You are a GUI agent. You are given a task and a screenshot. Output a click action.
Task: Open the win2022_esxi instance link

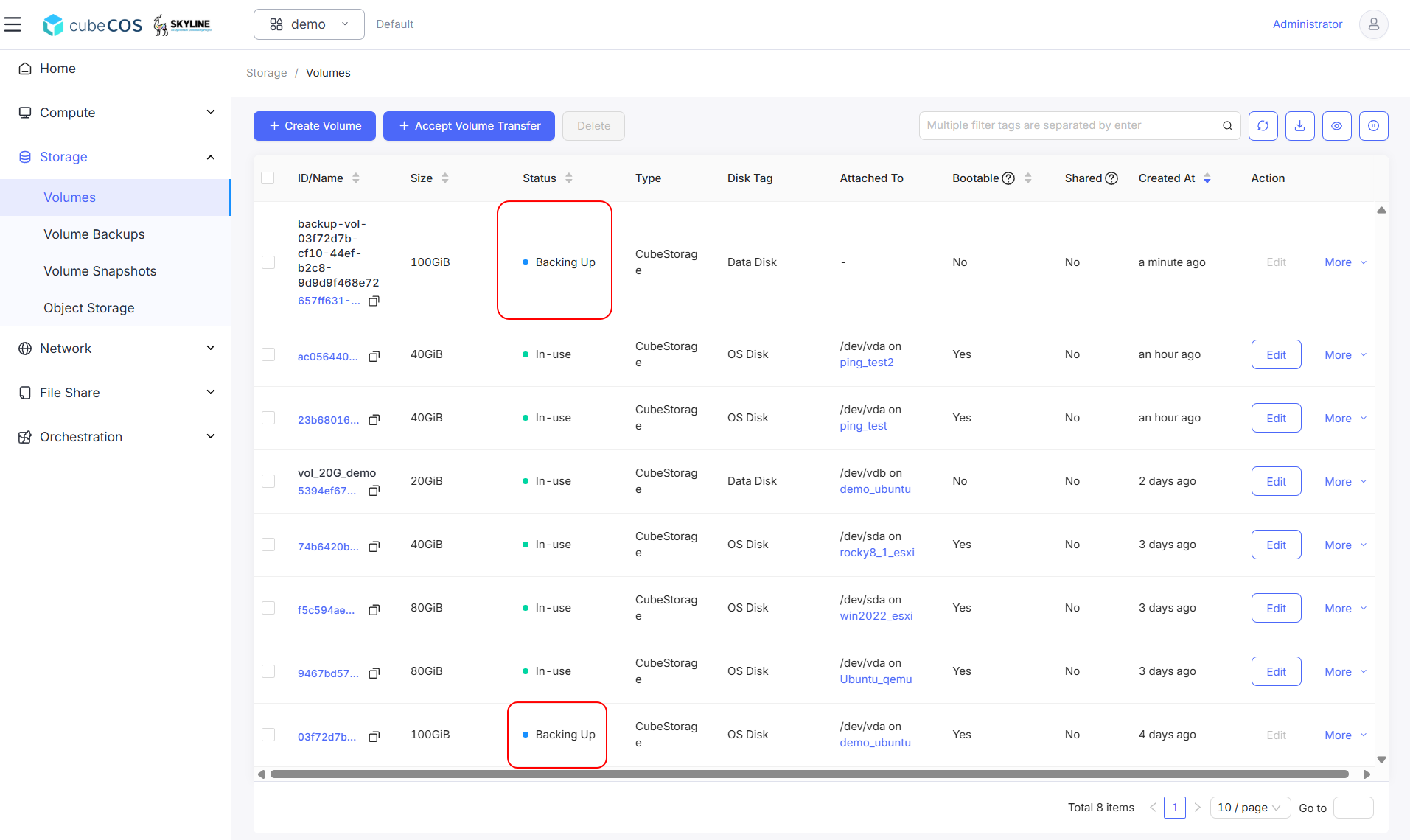pyautogui.click(x=876, y=616)
